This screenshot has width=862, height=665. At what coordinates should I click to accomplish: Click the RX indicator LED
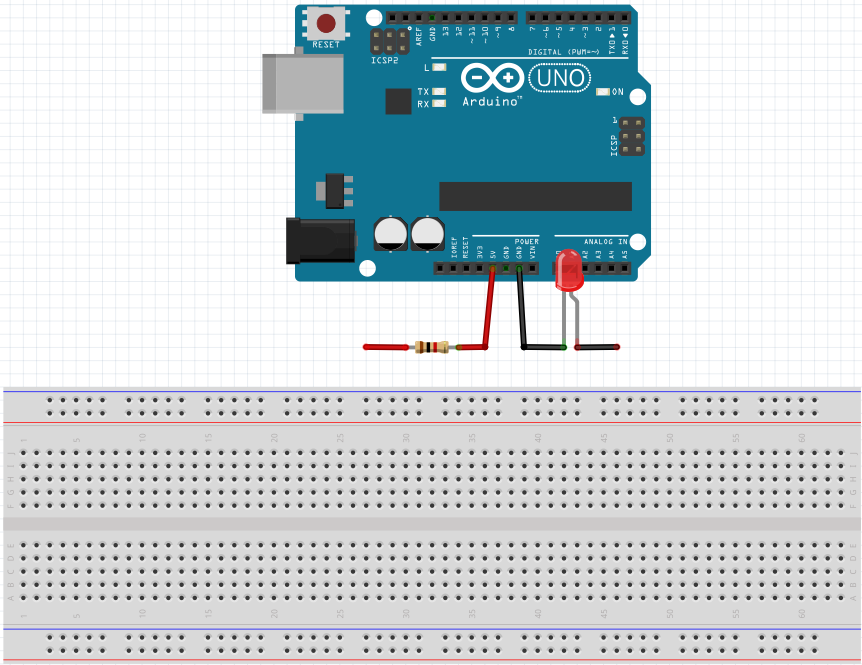(x=437, y=104)
